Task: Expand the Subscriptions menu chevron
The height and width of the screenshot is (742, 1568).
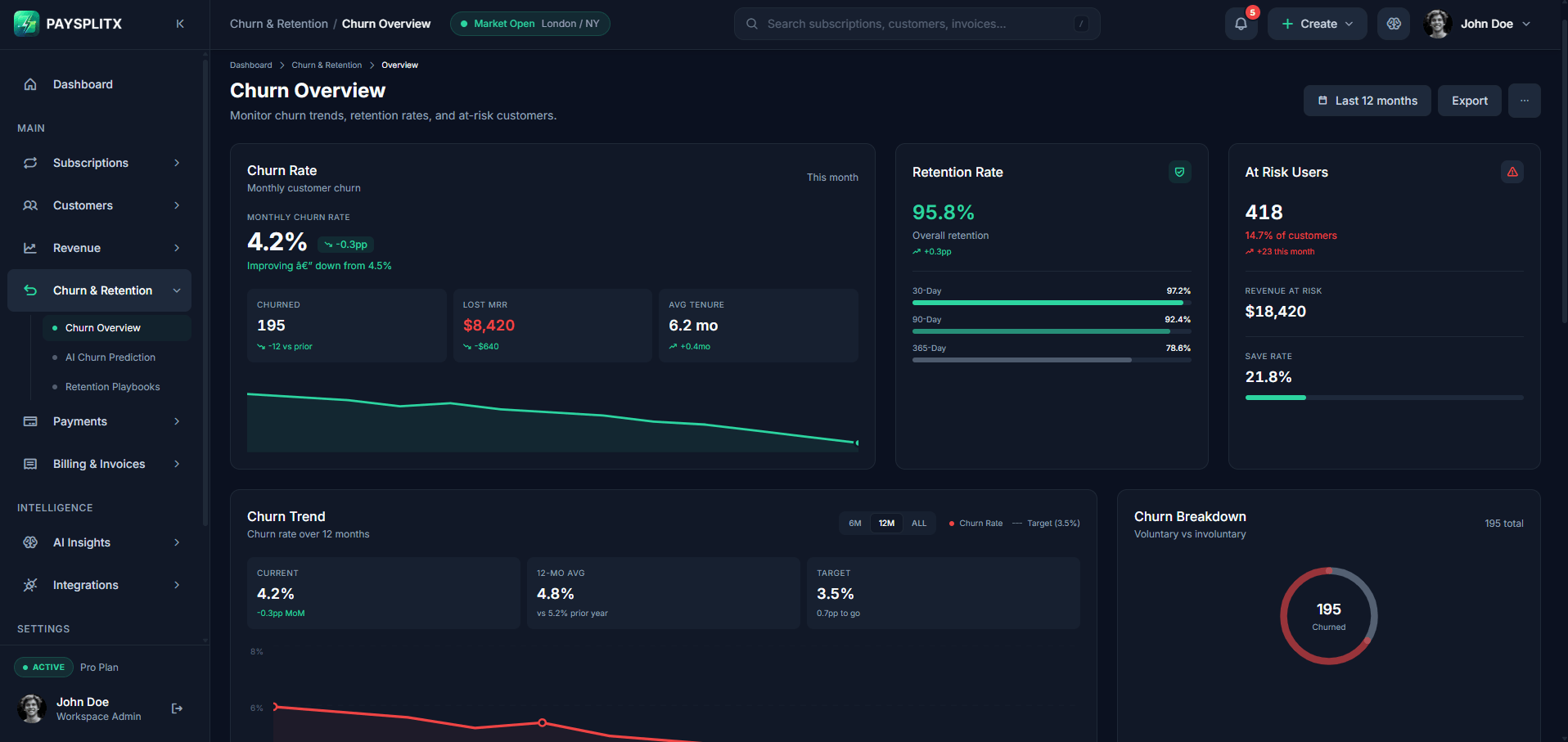Action: click(177, 163)
